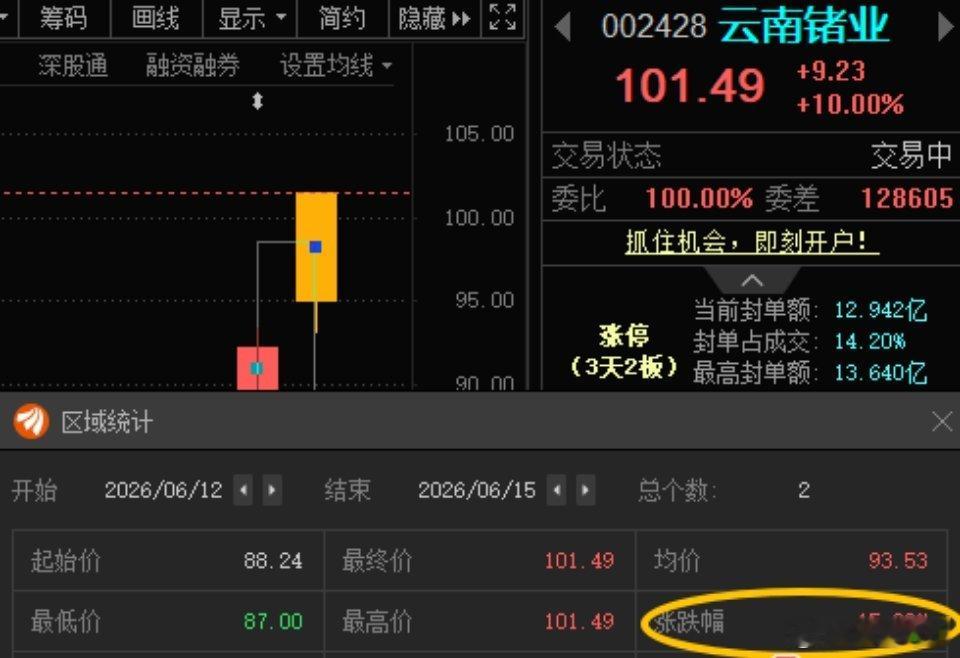Click the 封单占成交 value 14.20%
The height and width of the screenshot is (658, 960).
(870, 341)
